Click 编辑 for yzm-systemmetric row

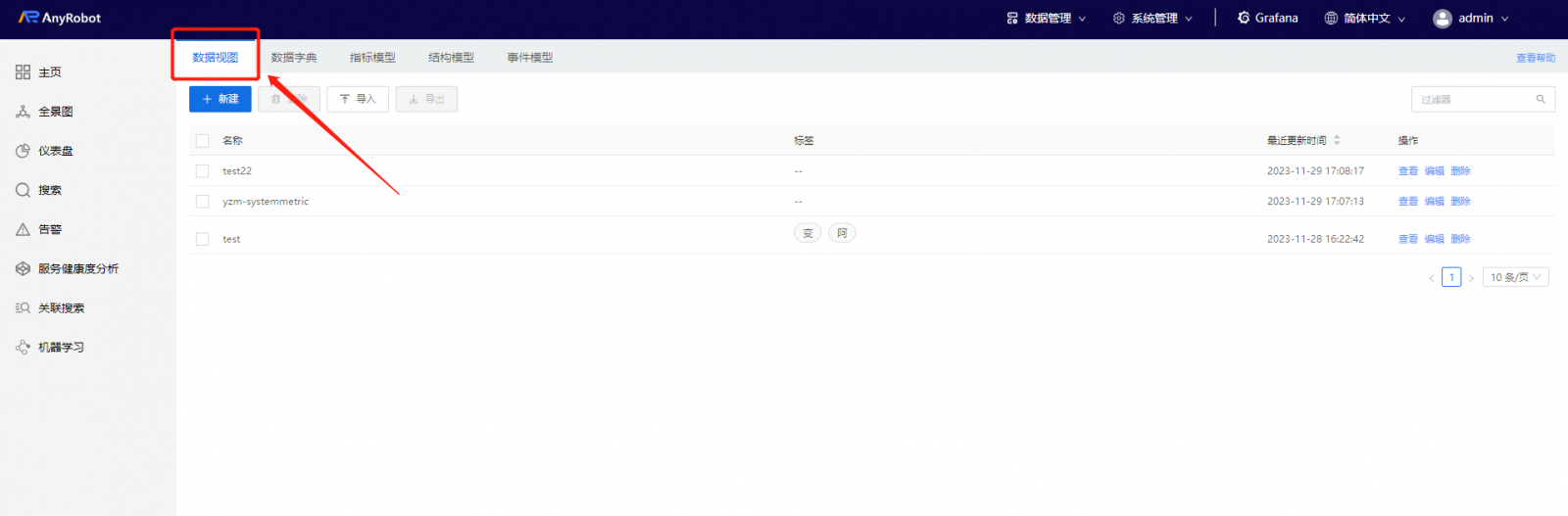1435,201
